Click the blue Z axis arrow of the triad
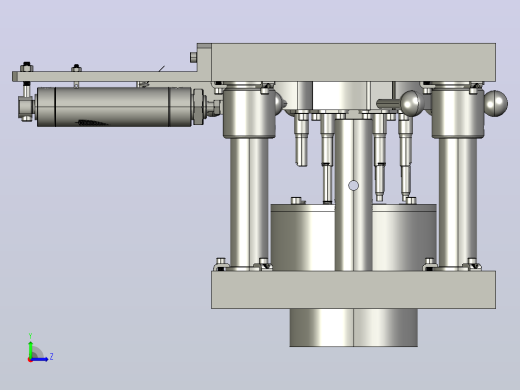This screenshot has width=520, height=390. click(39, 359)
